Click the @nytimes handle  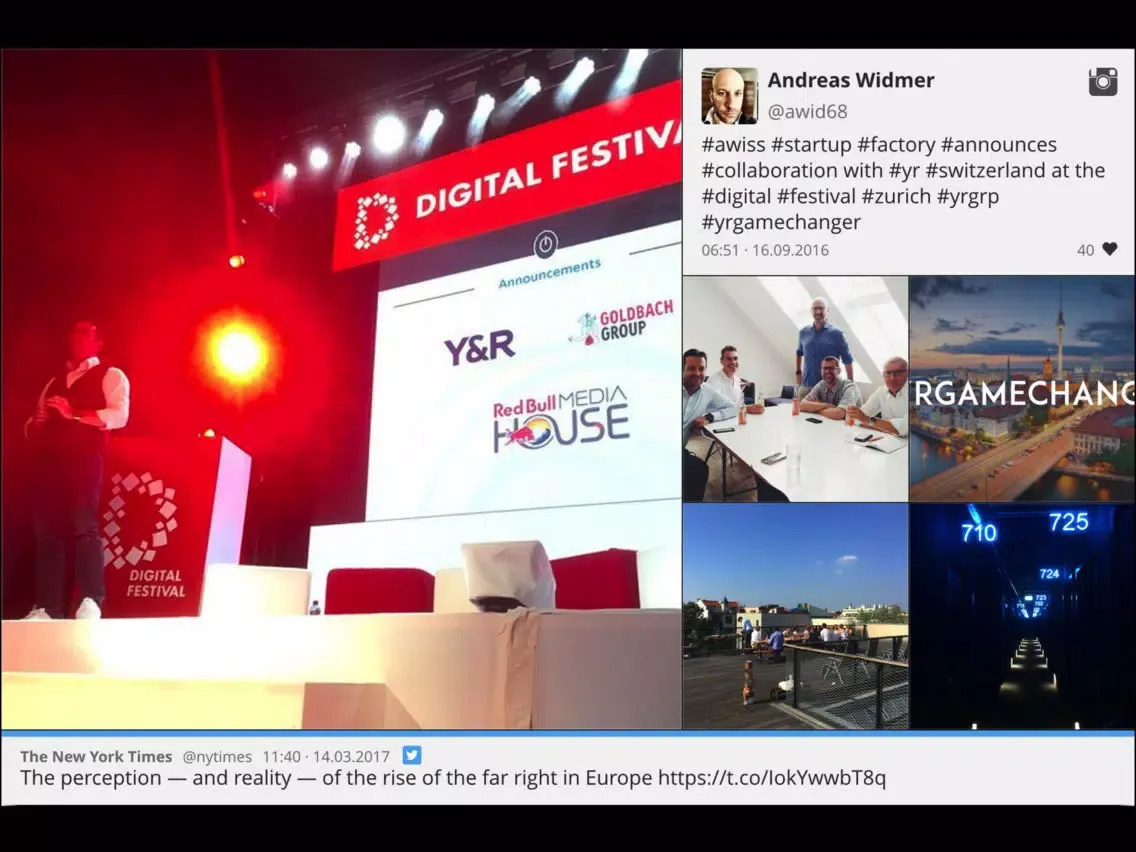click(217, 757)
